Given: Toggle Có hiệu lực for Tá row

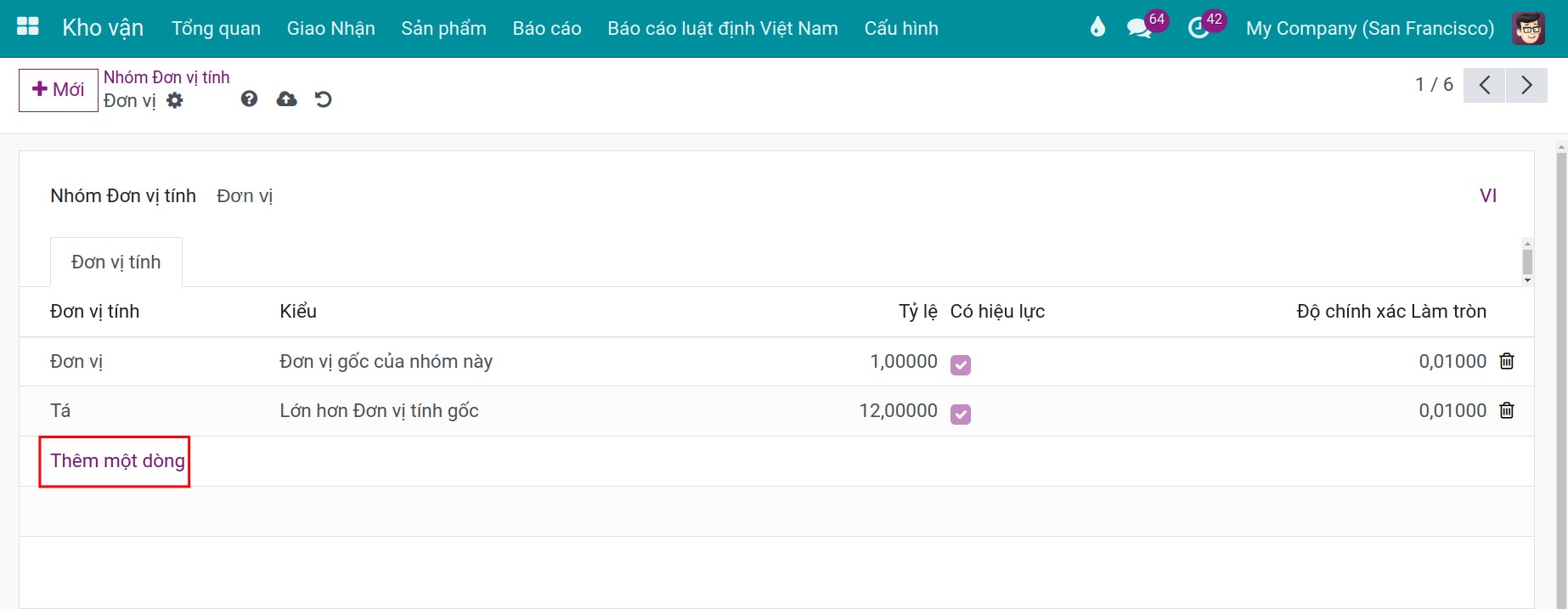Looking at the screenshot, I should 961,414.
